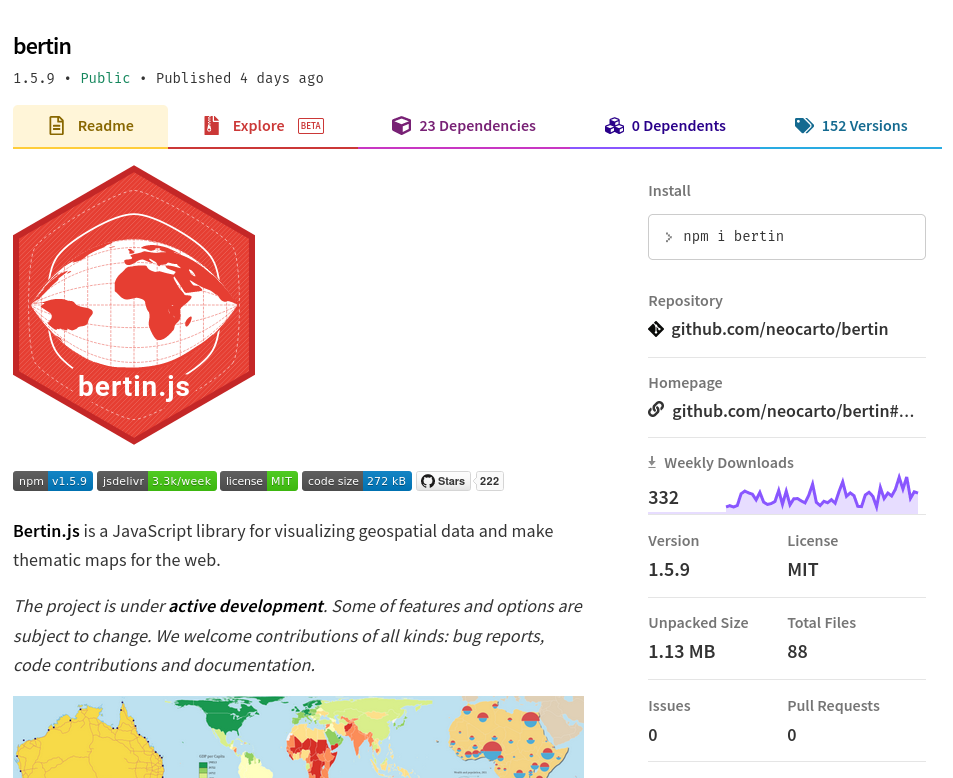Click the npm v1.5.9 badge
The height and width of the screenshot is (778, 953).
click(x=53, y=481)
